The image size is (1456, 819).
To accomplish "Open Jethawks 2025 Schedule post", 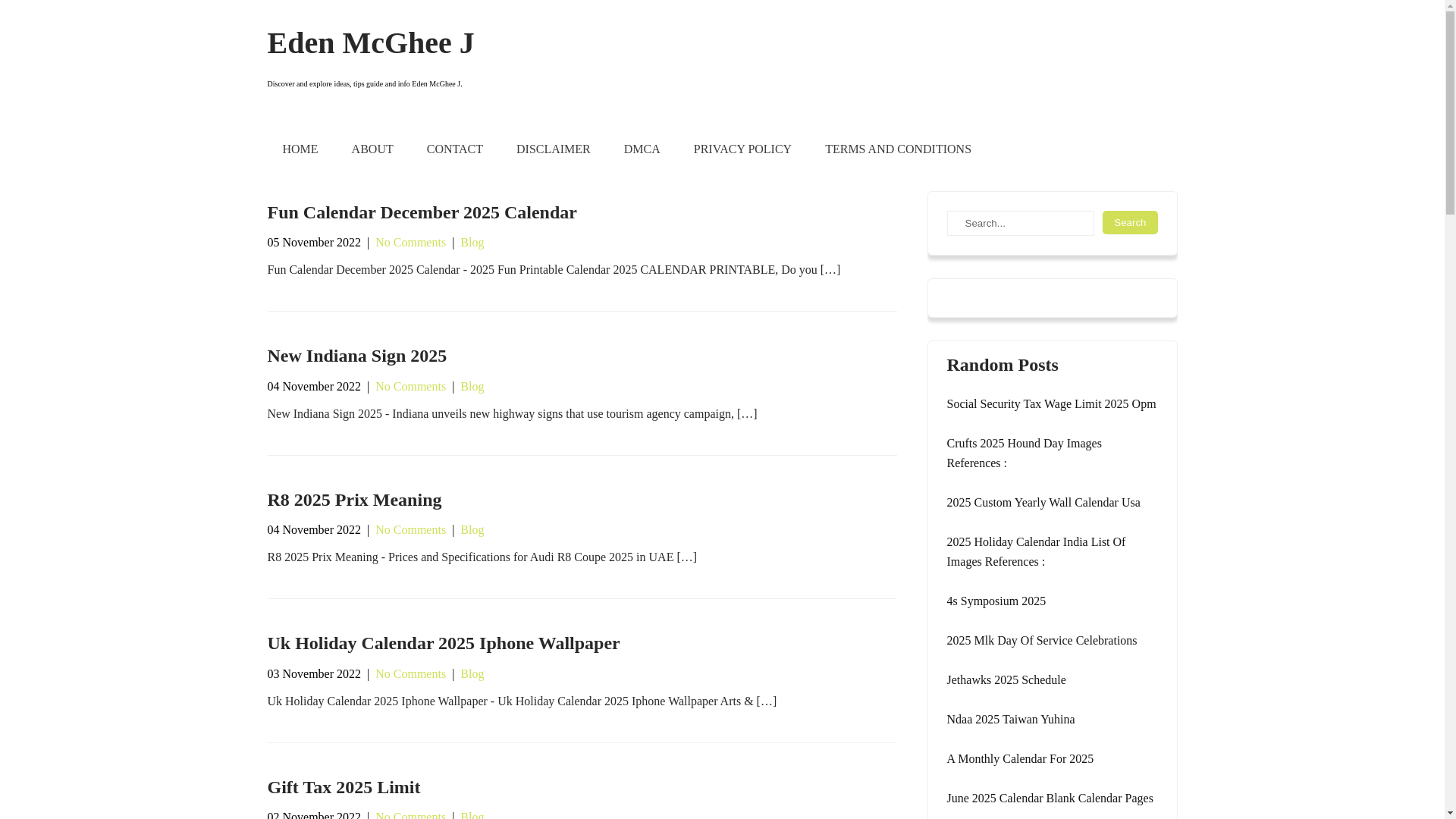I will tap(1006, 680).
